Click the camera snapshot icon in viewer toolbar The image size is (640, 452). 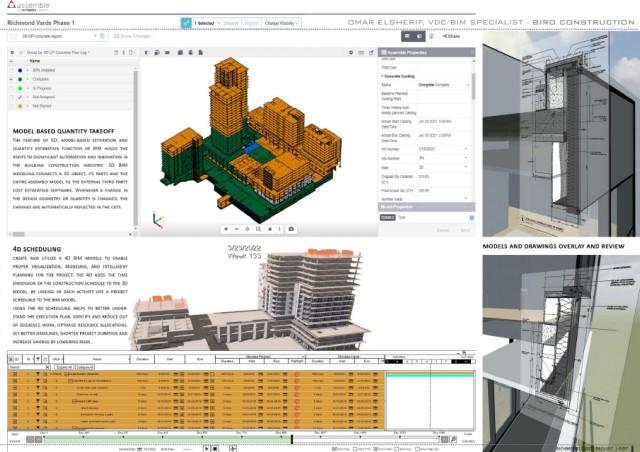(291, 229)
